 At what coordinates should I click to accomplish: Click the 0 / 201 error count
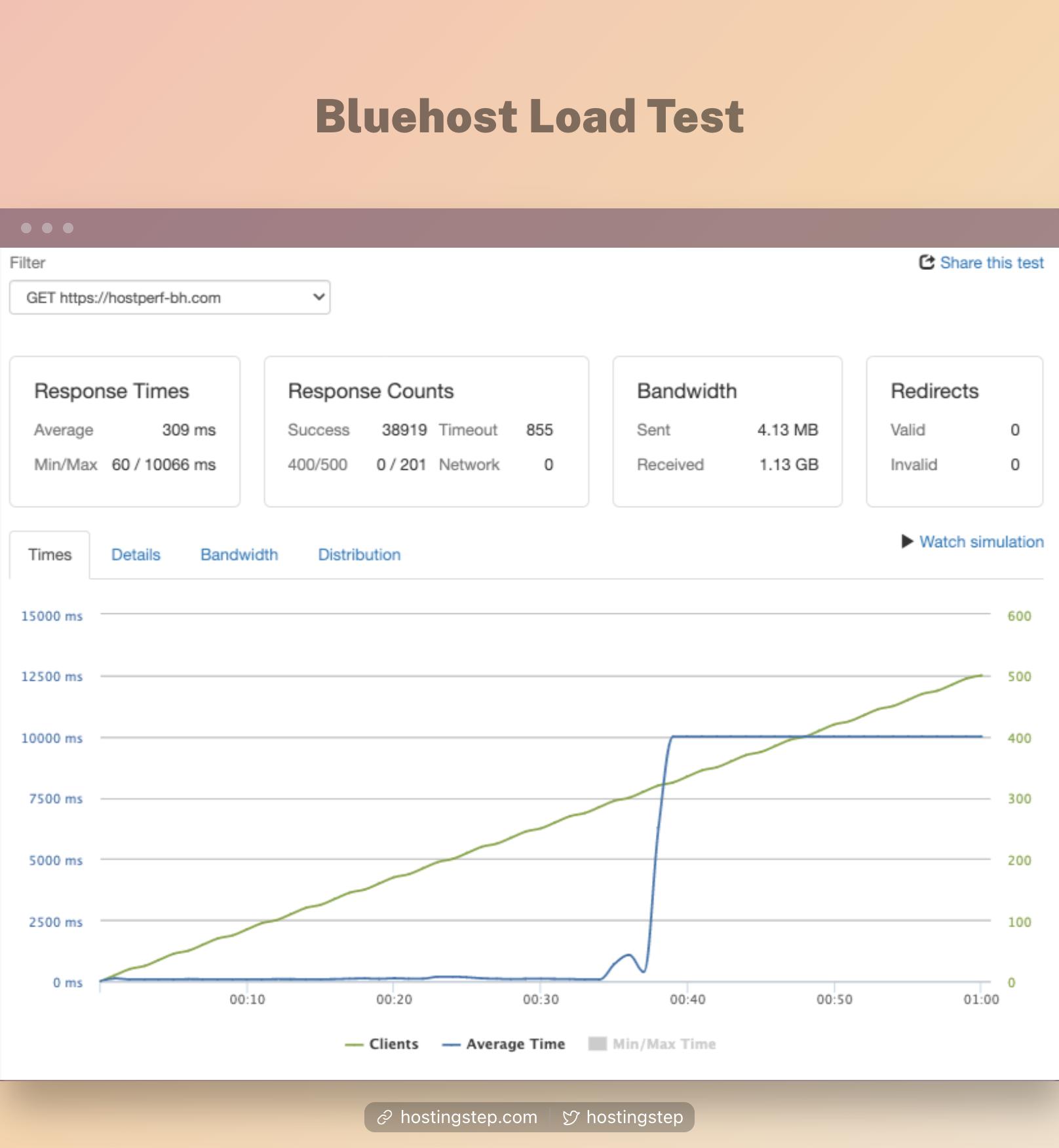[x=401, y=465]
